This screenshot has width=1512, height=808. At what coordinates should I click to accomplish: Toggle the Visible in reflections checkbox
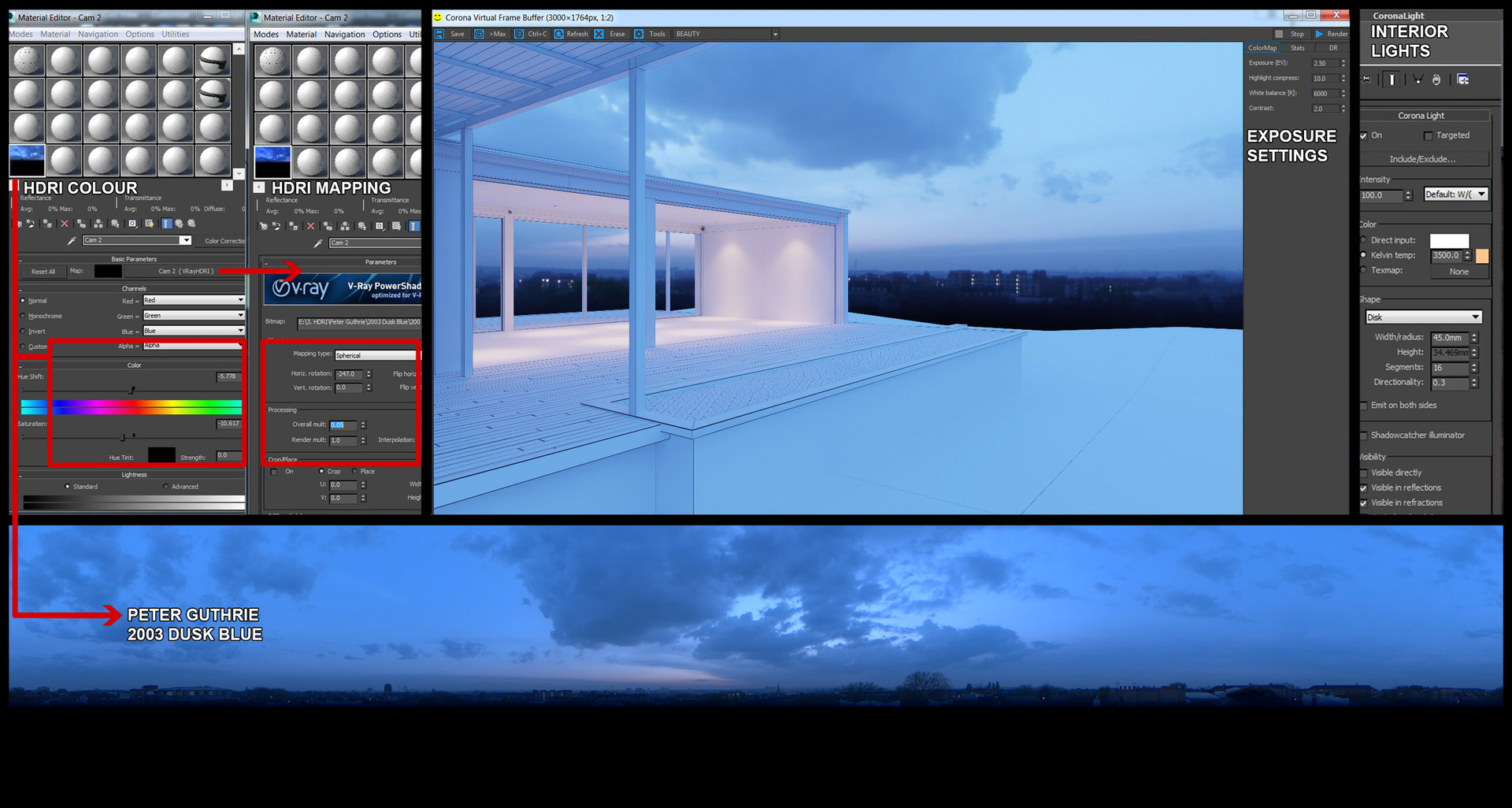pos(1363,488)
